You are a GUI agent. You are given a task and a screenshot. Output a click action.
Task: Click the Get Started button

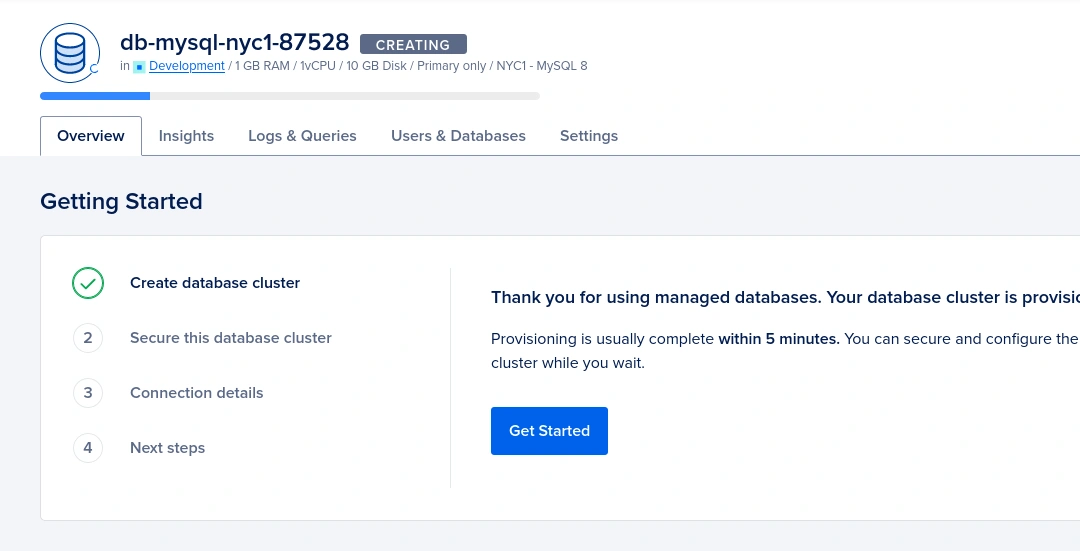(x=550, y=431)
